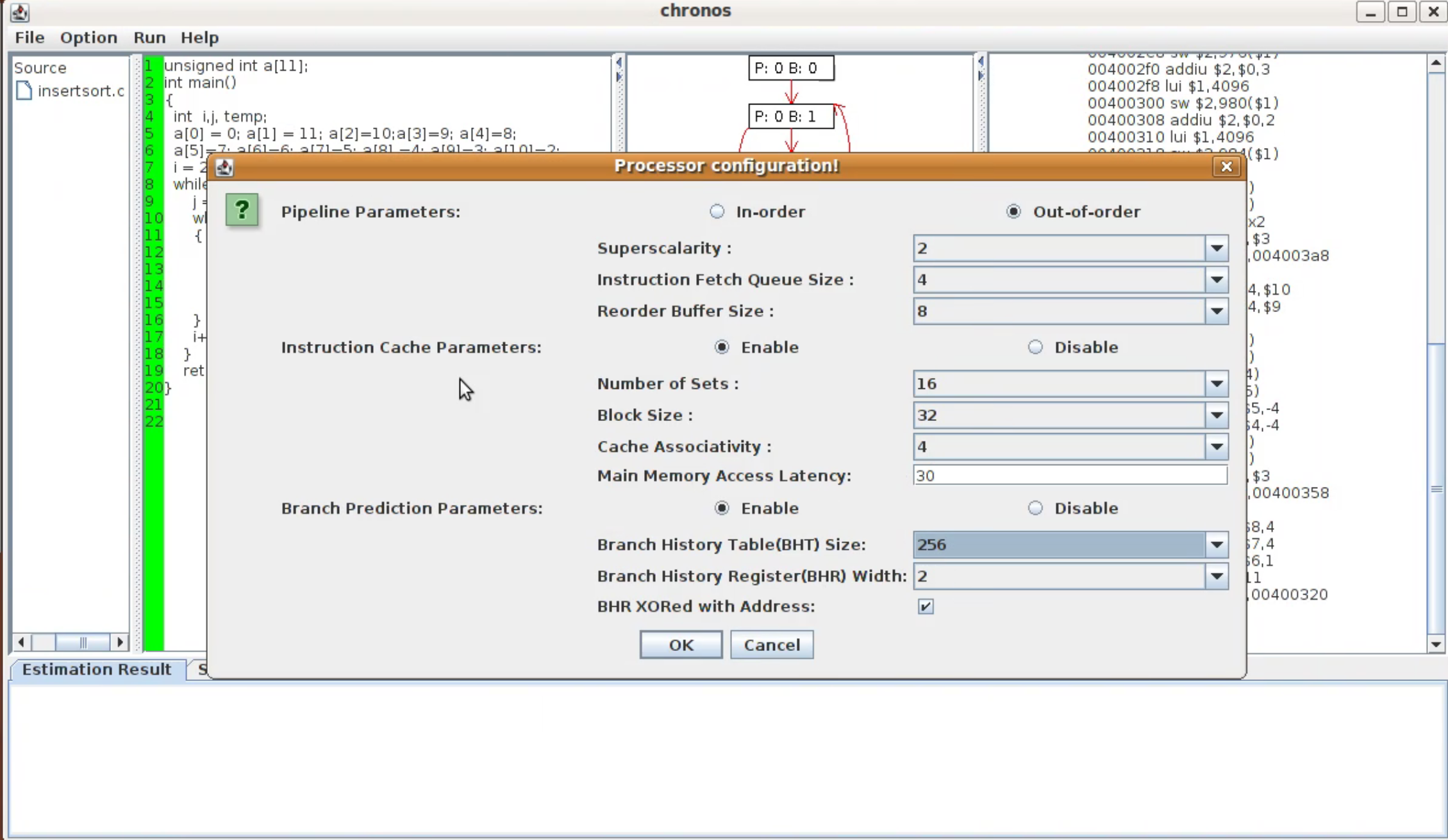This screenshot has width=1448, height=840.
Task: Open the File menu
Action: pos(30,37)
